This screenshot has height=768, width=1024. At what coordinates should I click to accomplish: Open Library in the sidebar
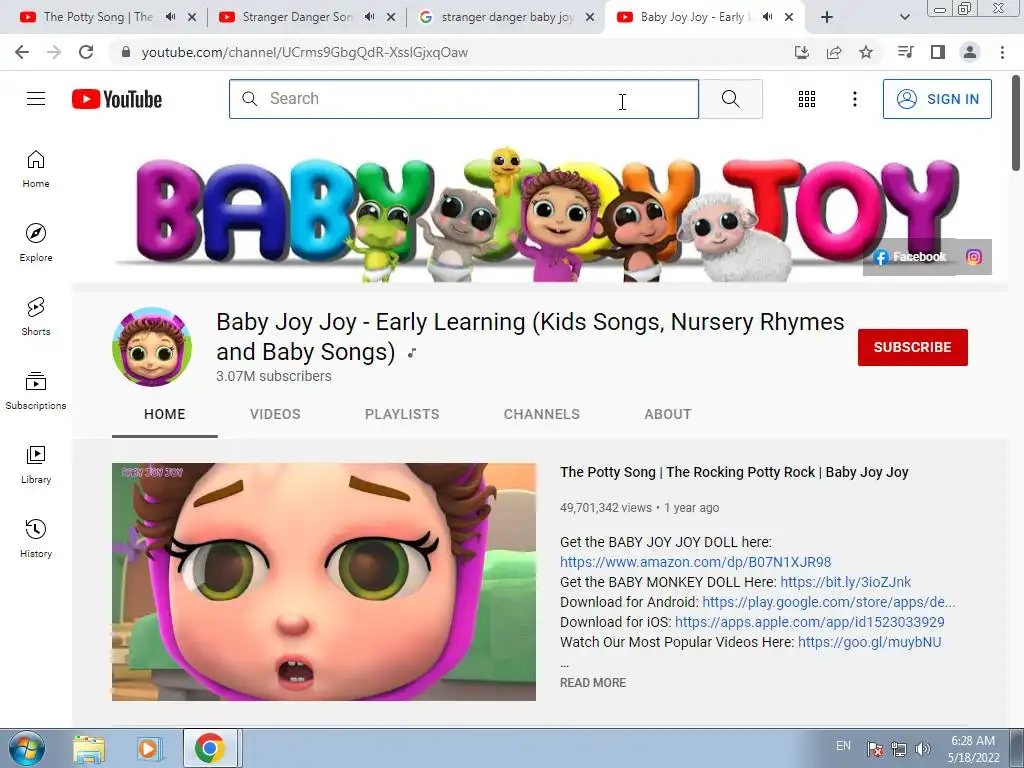(36, 464)
